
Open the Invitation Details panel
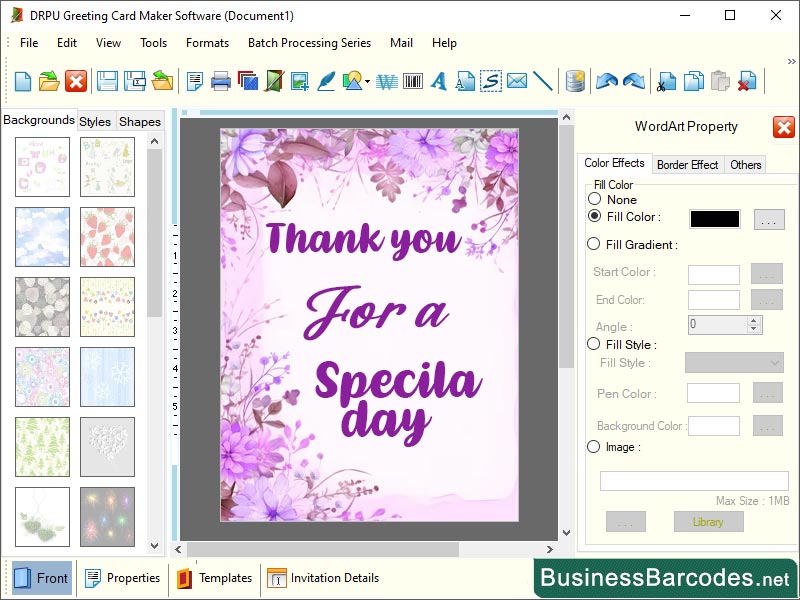coord(323,578)
